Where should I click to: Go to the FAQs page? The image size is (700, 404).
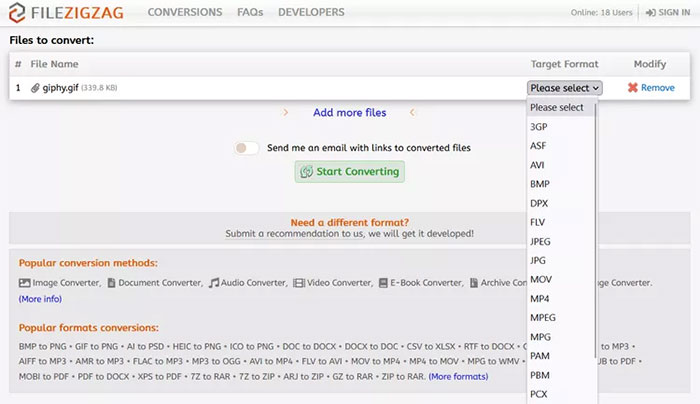(x=256, y=13)
